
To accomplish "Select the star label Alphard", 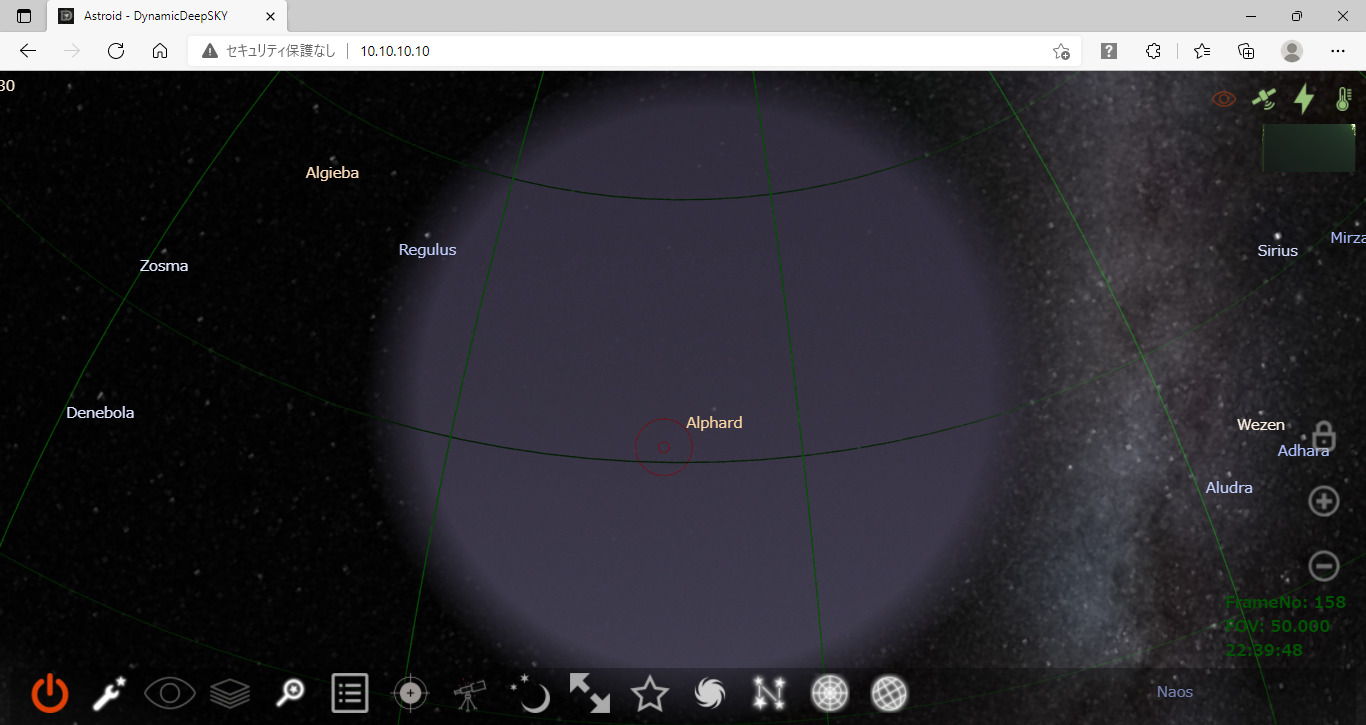I will coord(714,423).
